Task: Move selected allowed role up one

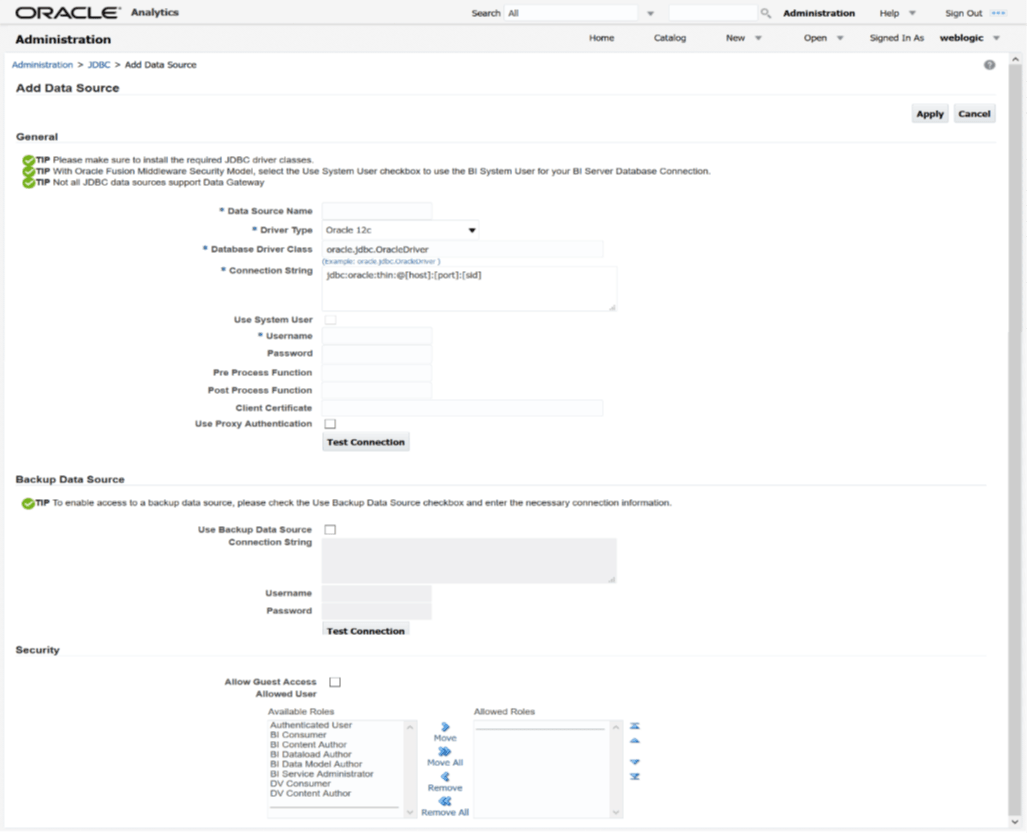Action: (635, 741)
